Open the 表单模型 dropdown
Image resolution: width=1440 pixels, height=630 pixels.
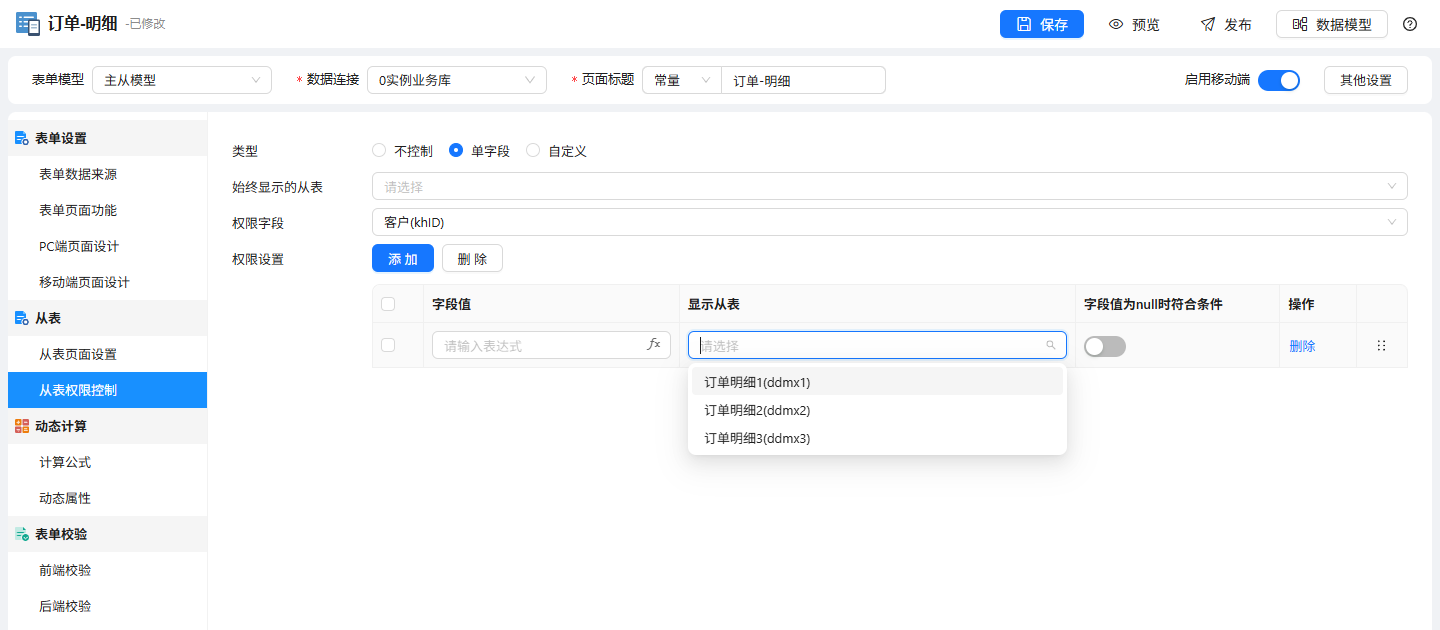point(182,80)
